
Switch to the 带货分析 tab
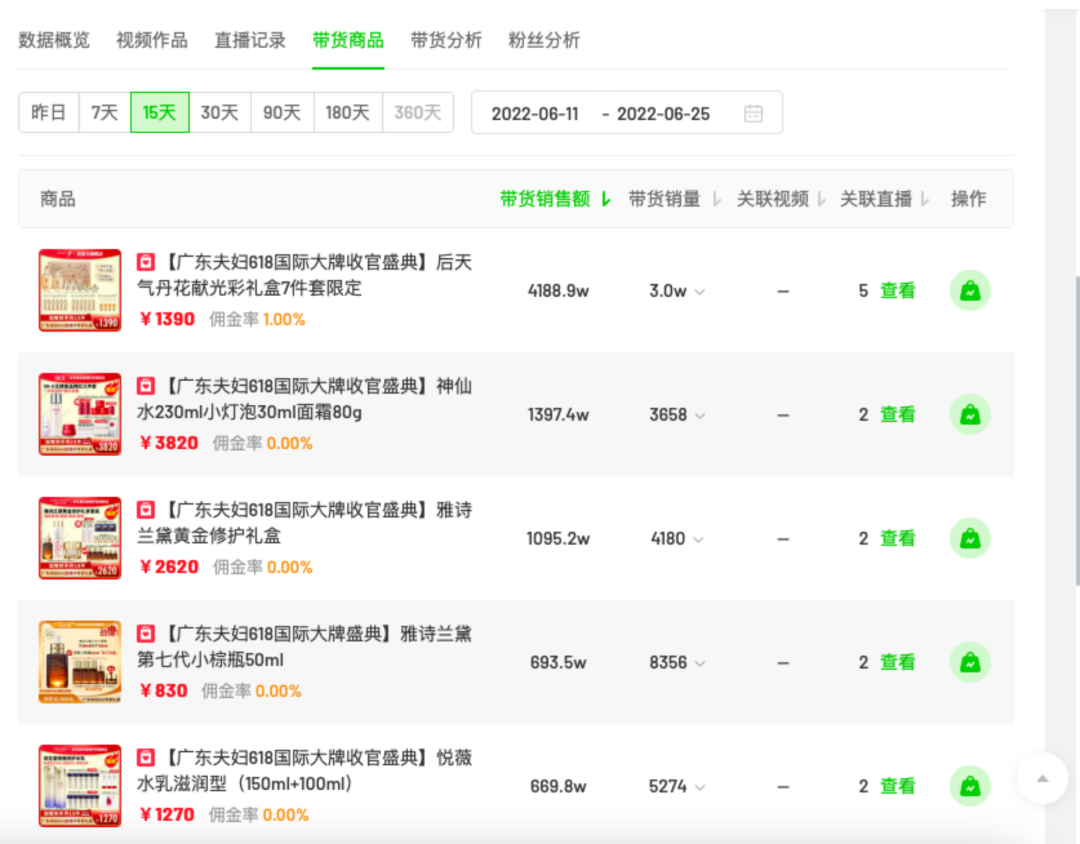pyautogui.click(x=446, y=40)
